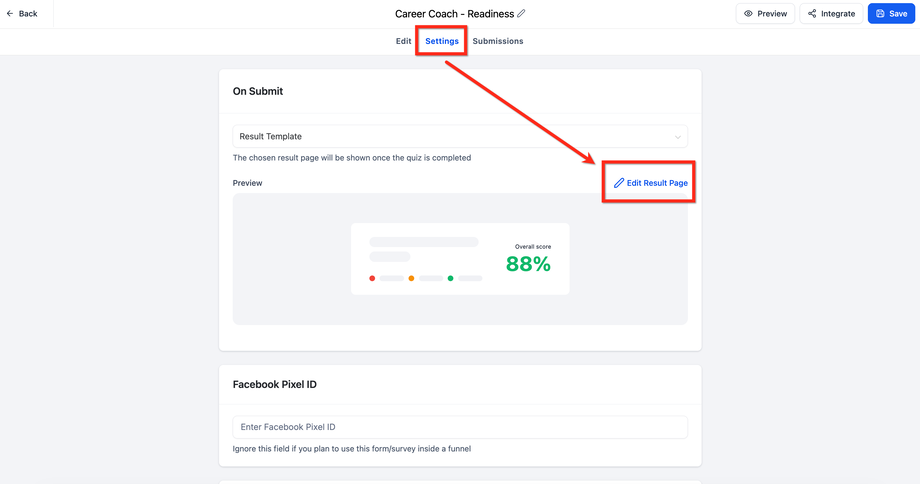Click the green dot in the preview
This screenshot has height=484, width=920.
pyautogui.click(x=450, y=278)
